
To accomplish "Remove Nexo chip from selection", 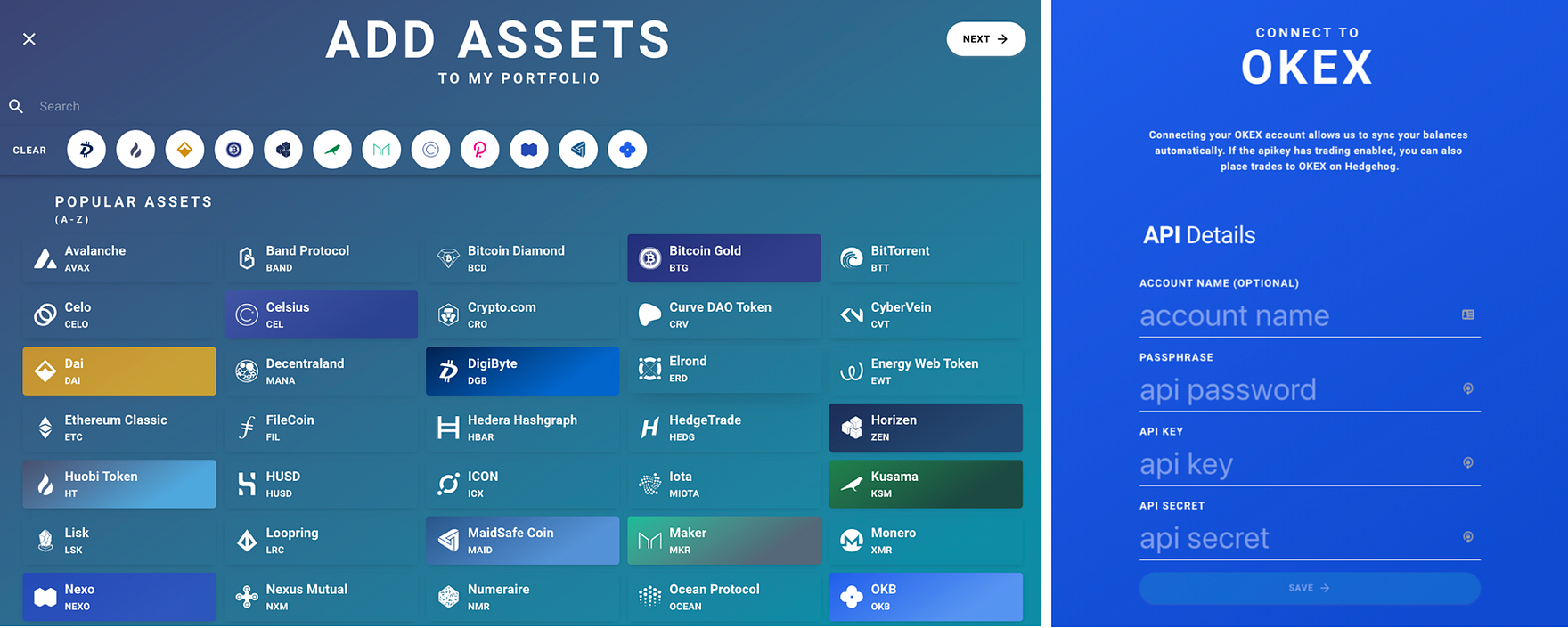I will [x=529, y=150].
